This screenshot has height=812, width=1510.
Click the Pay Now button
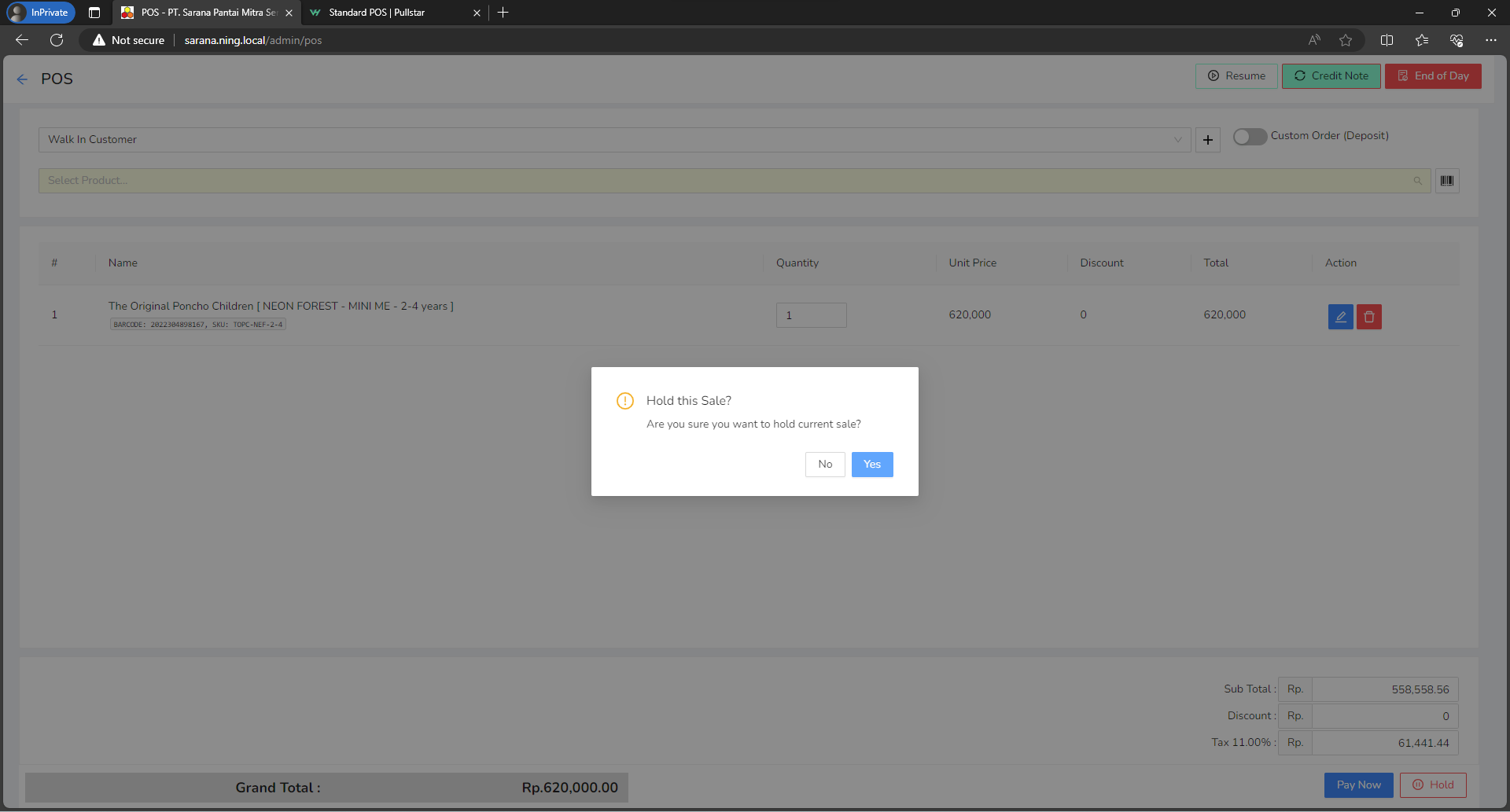1358,785
